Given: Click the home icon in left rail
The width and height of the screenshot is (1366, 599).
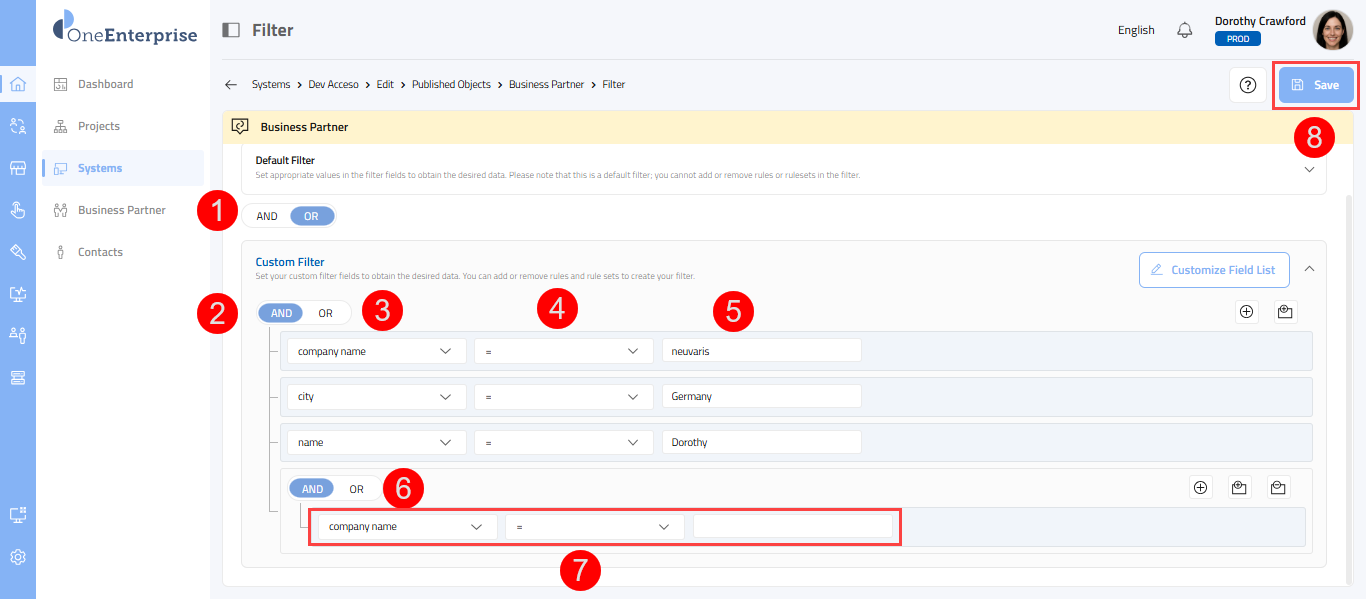Looking at the screenshot, I should pos(17,84).
